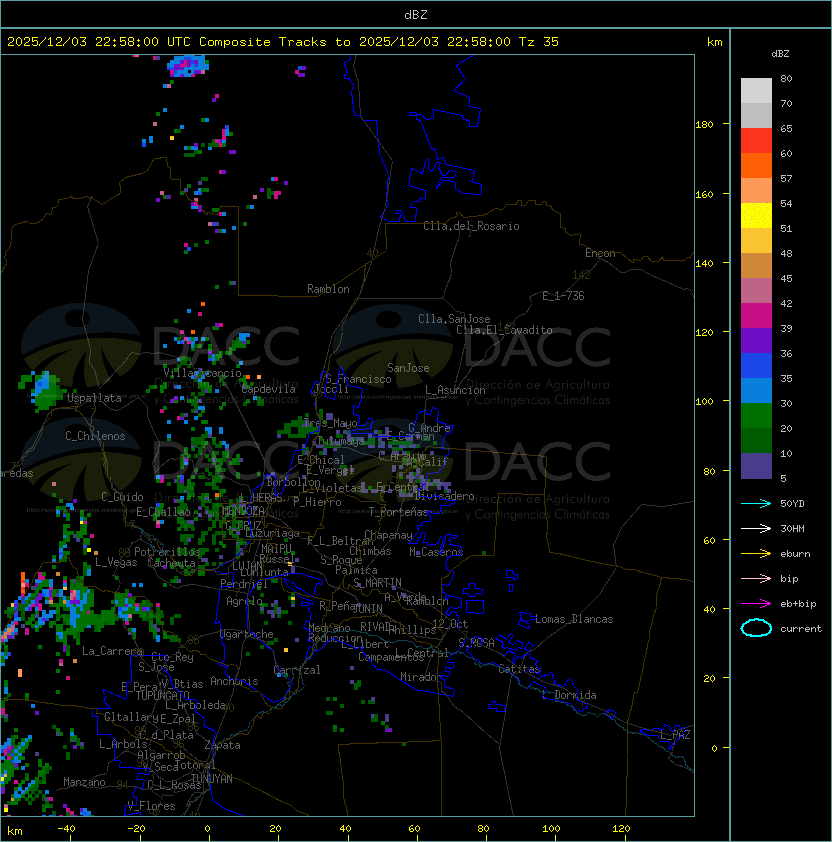Viewport: 832px width, 842px height.
Task: Select the C_Guido map label
Action: click(122, 497)
